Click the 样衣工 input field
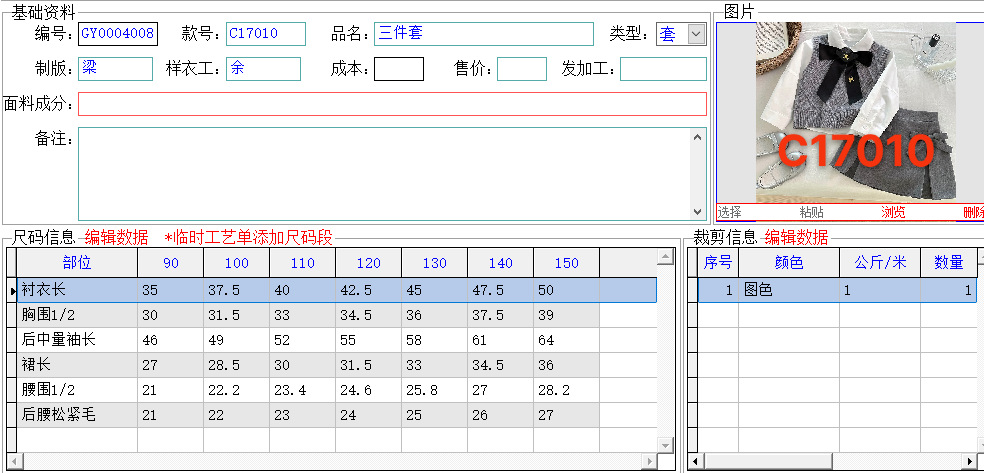984x473 pixels. click(264, 69)
